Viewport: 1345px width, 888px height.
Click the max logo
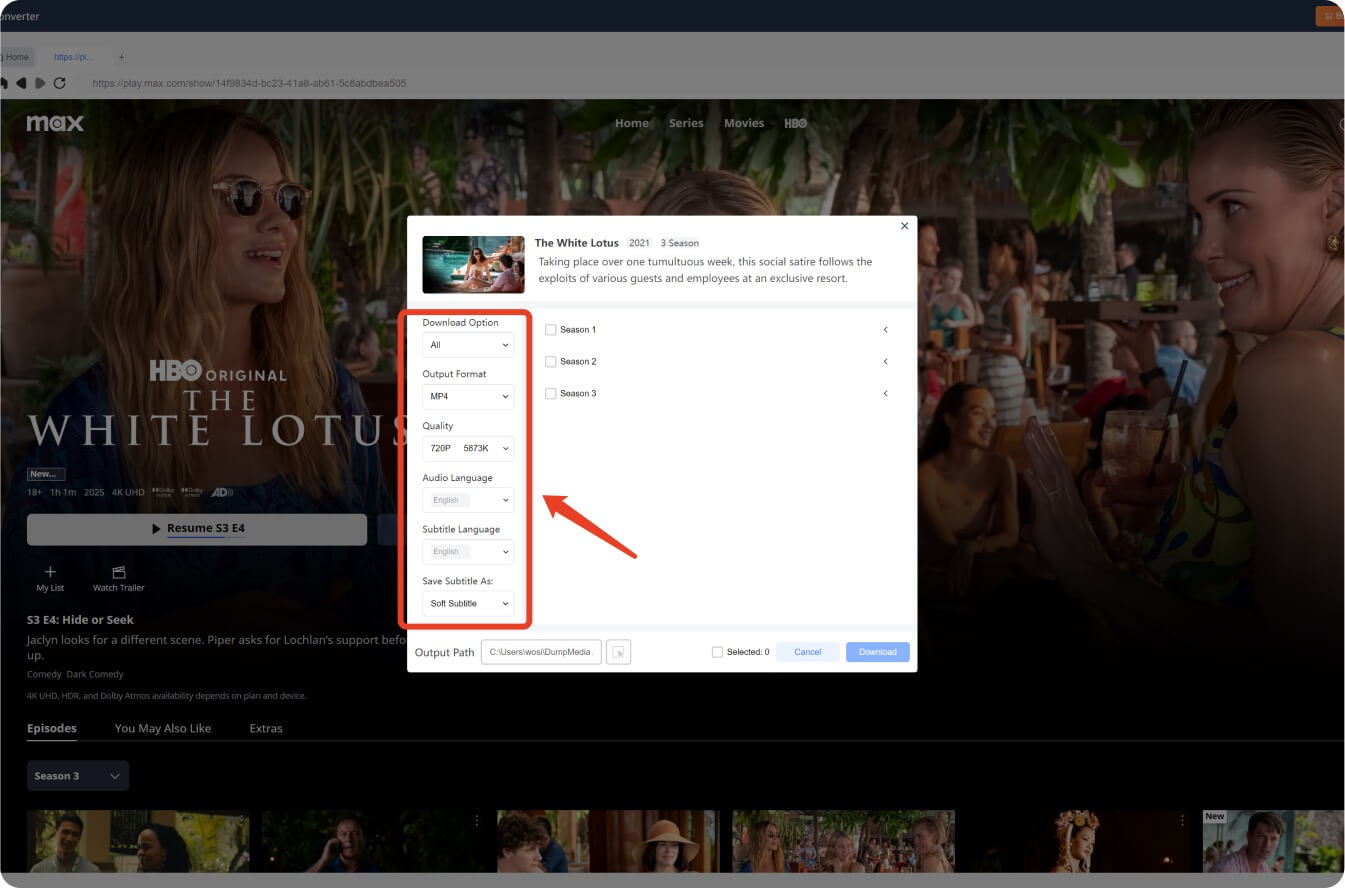pyautogui.click(x=55, y=123)
